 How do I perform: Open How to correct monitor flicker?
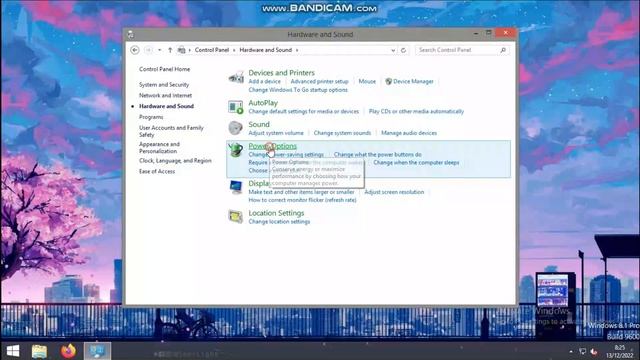302,200
